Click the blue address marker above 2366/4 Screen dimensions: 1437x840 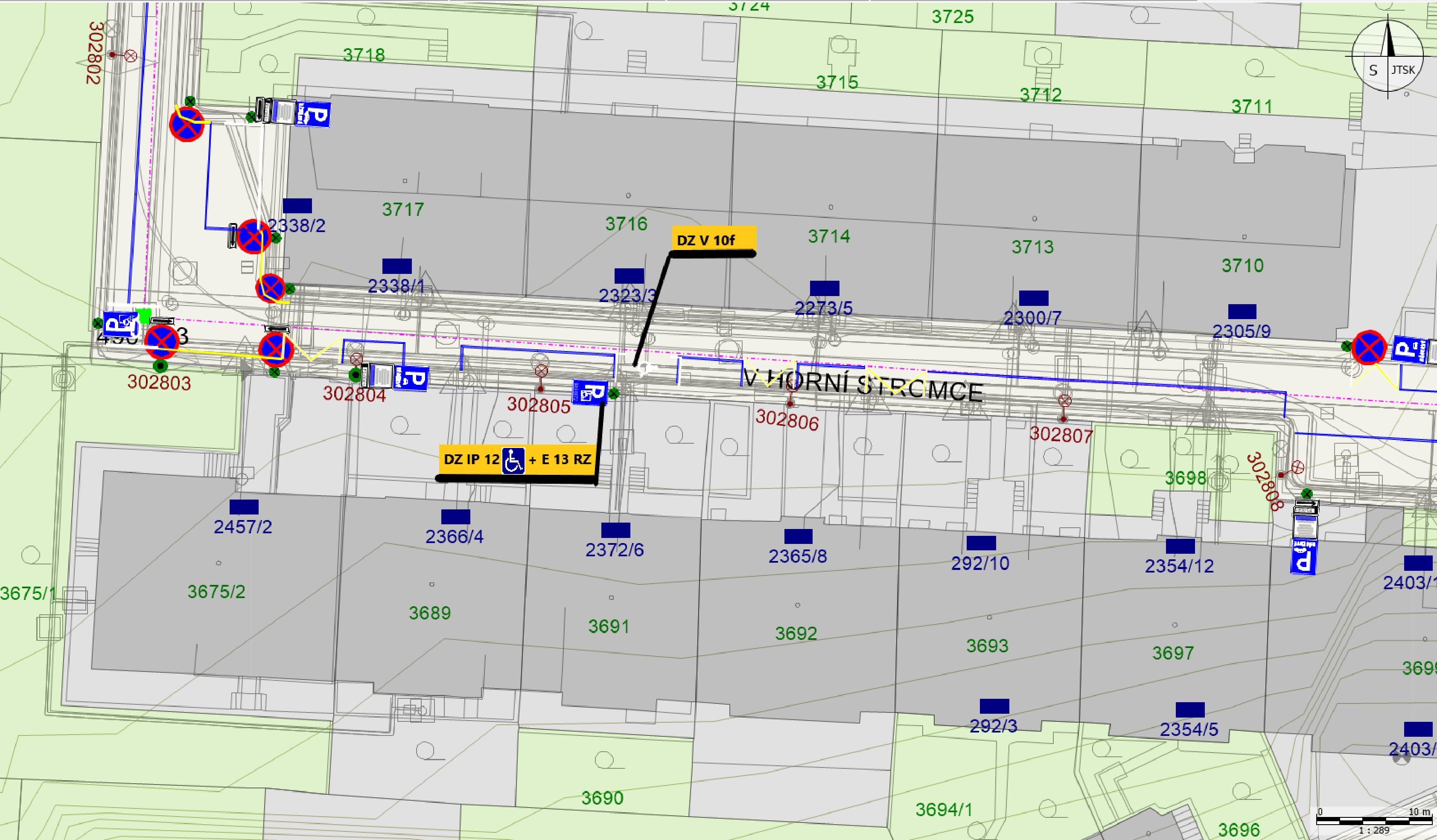click(456, 516)
